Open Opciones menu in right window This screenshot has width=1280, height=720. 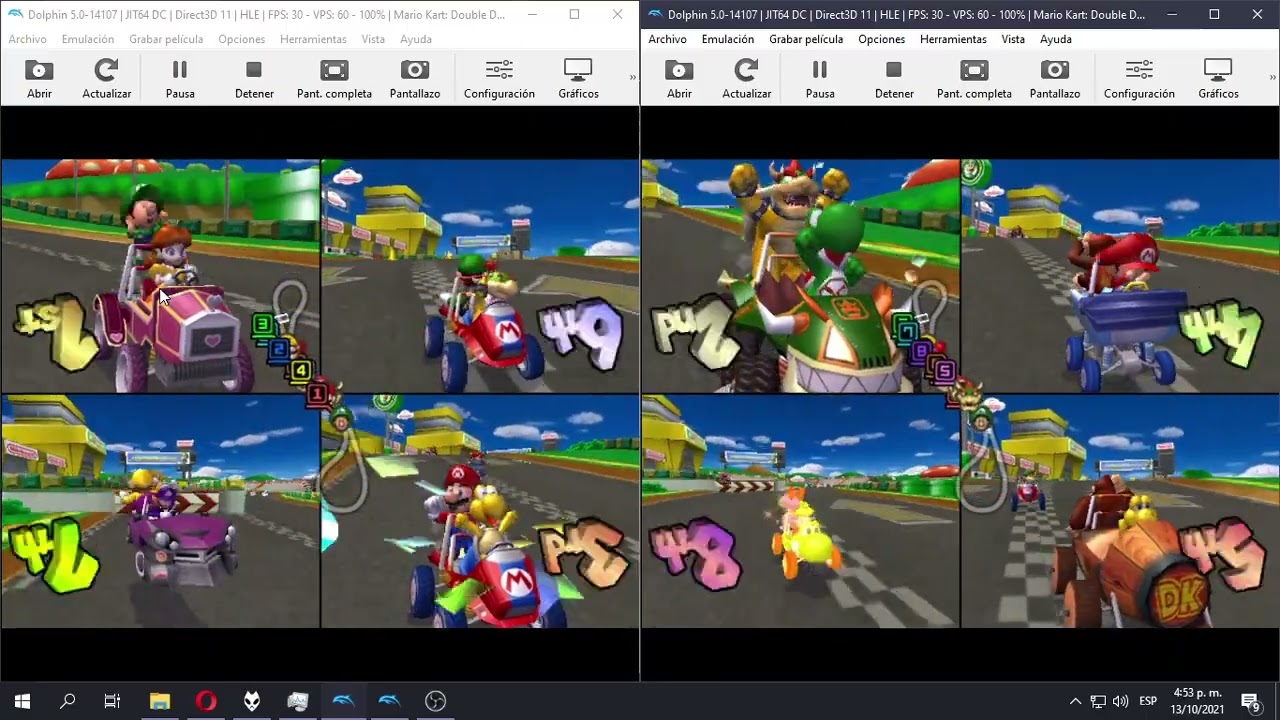pos(882,39)
